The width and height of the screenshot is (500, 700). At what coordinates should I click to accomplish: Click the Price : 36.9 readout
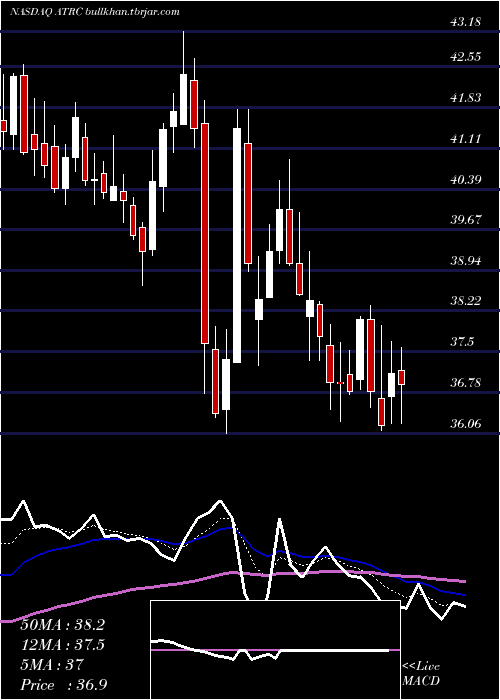62,685
